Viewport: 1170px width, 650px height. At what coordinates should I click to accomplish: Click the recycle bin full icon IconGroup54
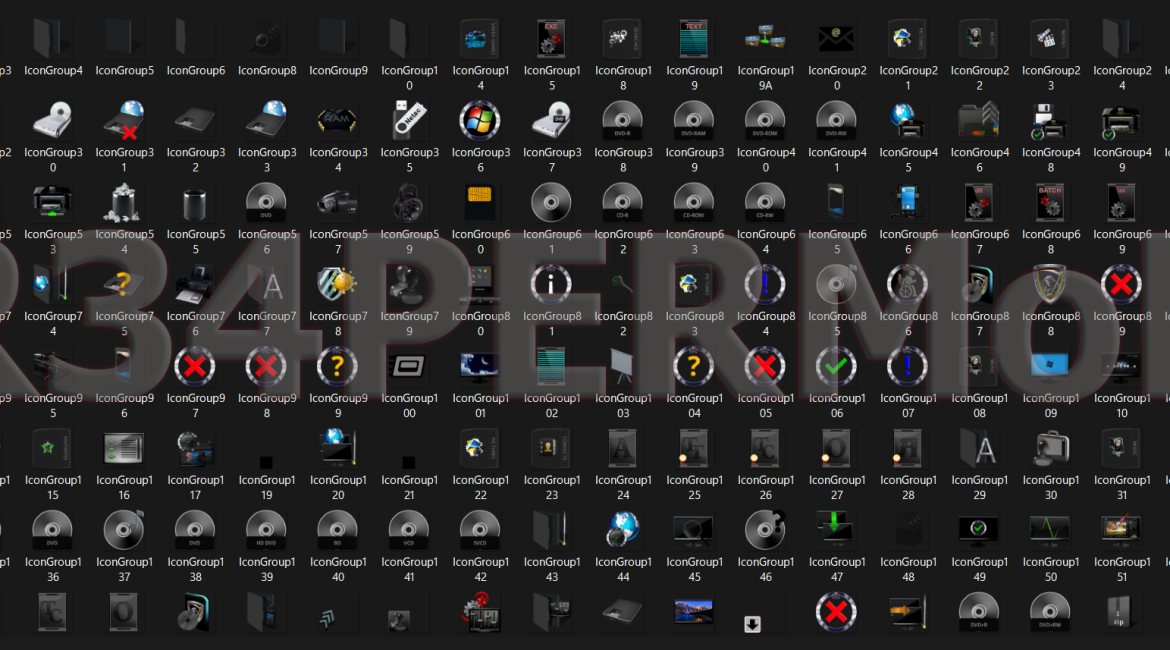point(124,203)
